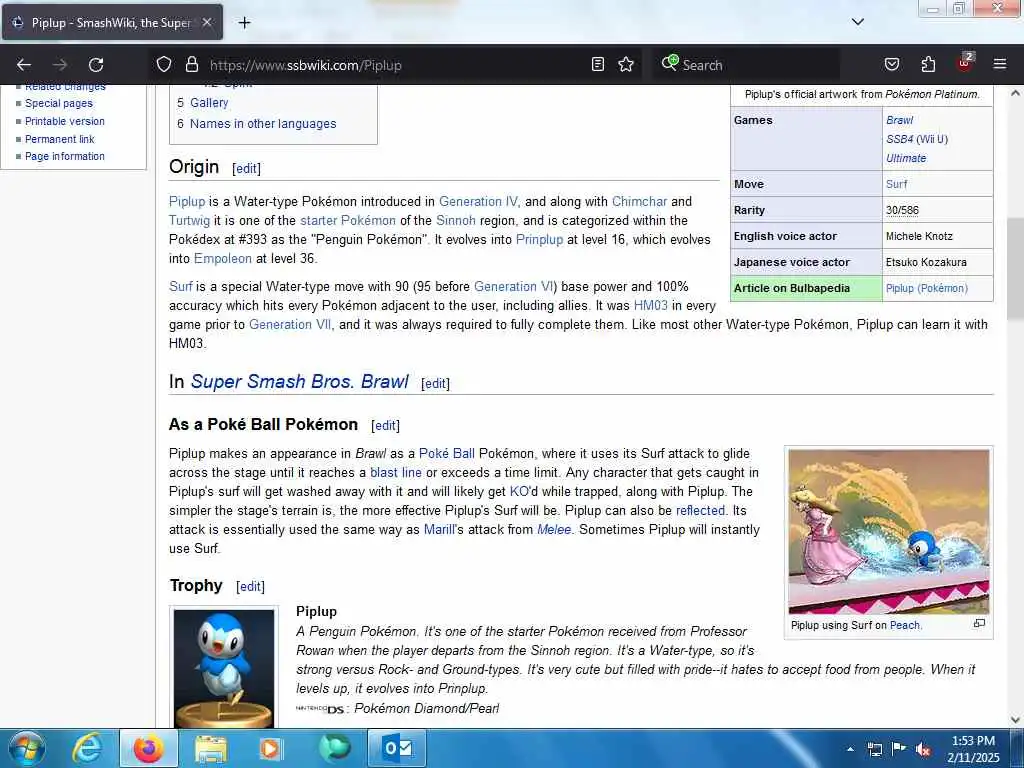The height and width of the screenshot is (768, 1024).
Task: Click the address bar URL
Action: tap(306, 65)
